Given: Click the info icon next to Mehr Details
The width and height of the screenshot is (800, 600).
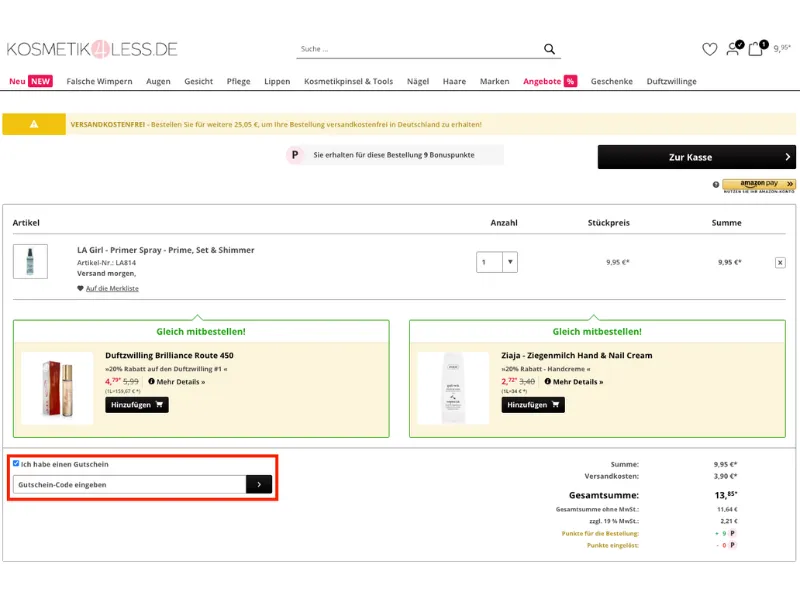Looking at the screenshot, I should point(151,380).
